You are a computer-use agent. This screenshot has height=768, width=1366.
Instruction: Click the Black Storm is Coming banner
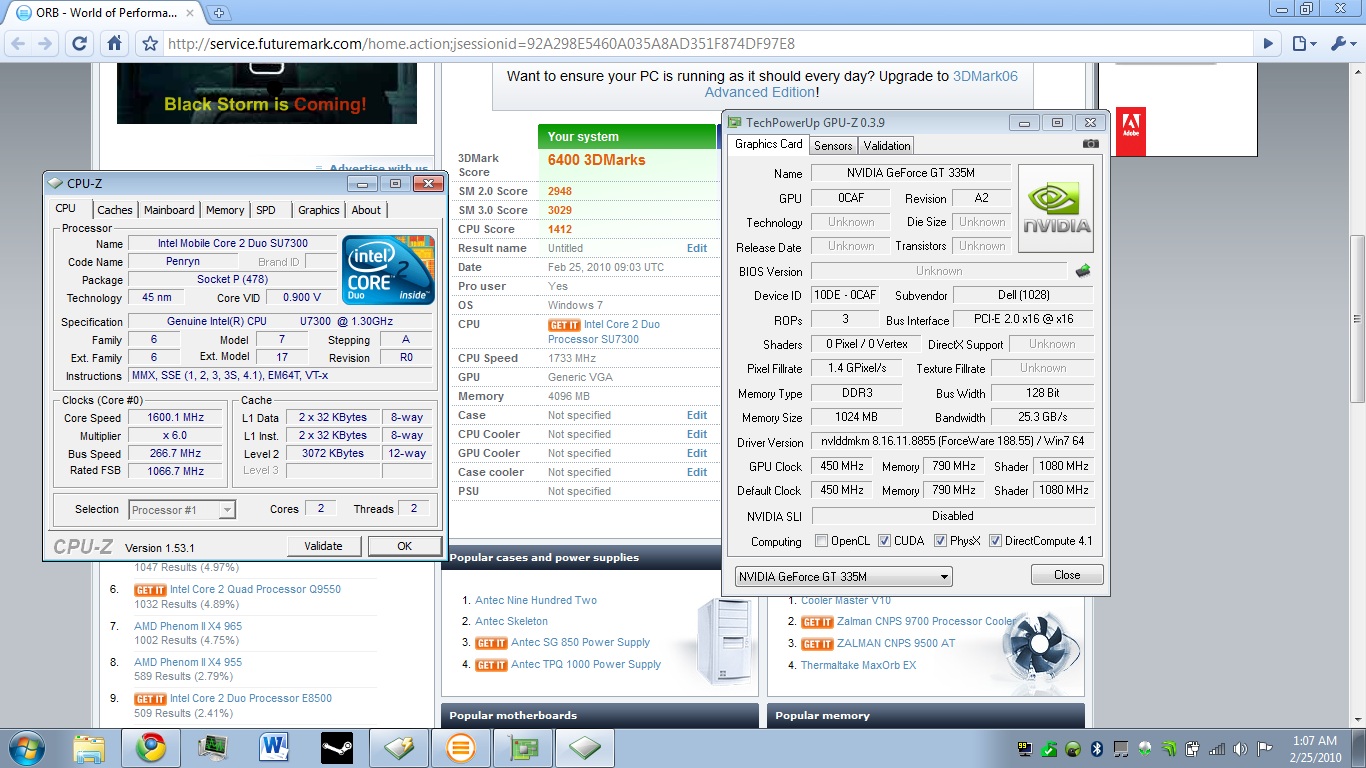point(265,95)
